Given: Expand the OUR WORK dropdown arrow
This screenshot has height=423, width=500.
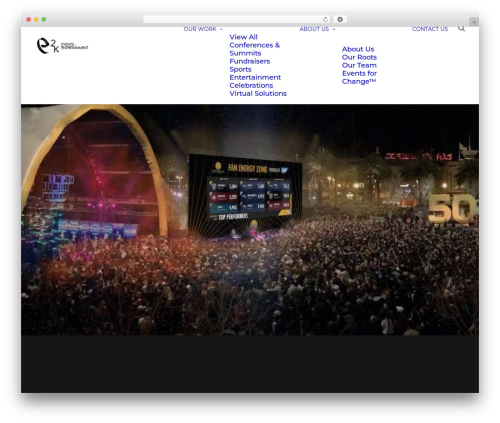Looking at the screenshot, I should pyautogui.click(x=221, y=29).
